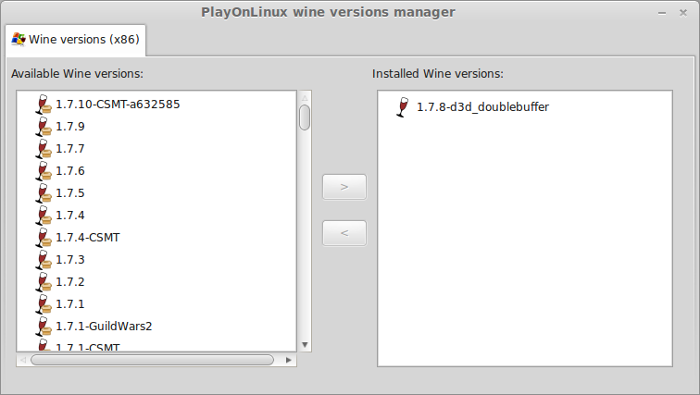Screen dimensions: 700x395
Task: Click the wine icon for version 1.7.7
Action: pos(43,149)
